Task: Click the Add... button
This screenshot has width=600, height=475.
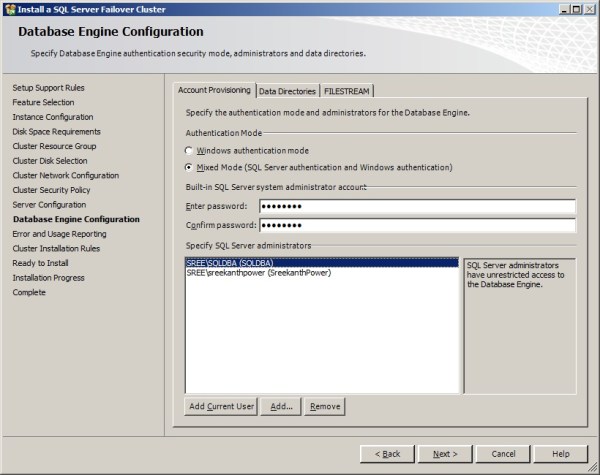Action: (x=281, y=406)
